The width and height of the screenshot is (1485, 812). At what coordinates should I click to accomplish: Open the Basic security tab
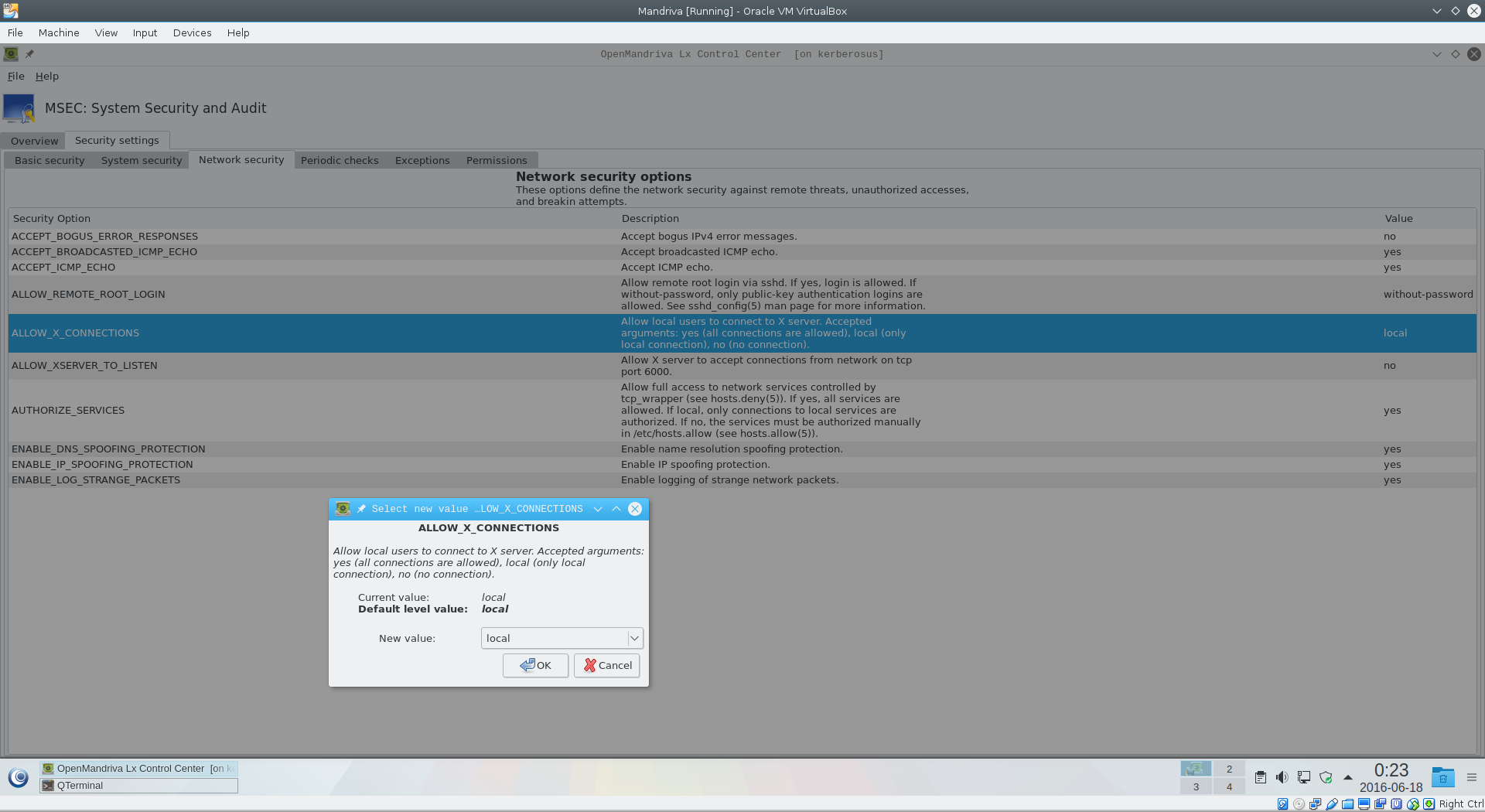pyautogui.click(x=49, y=160)
